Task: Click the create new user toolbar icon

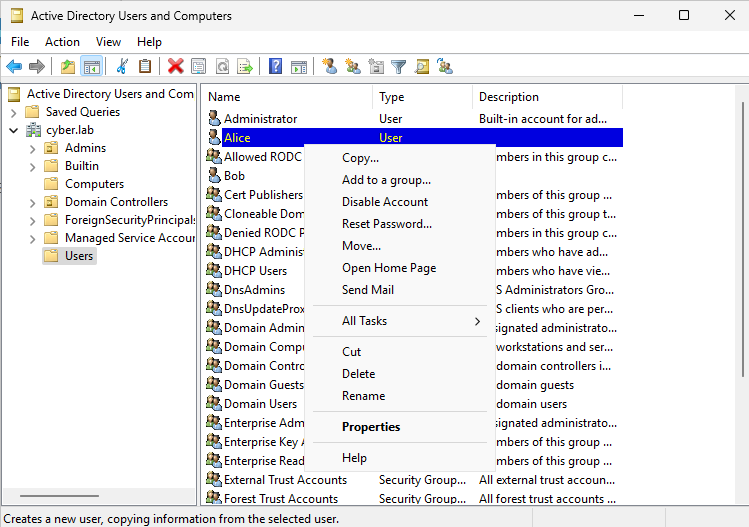Action: pos(329,67)
